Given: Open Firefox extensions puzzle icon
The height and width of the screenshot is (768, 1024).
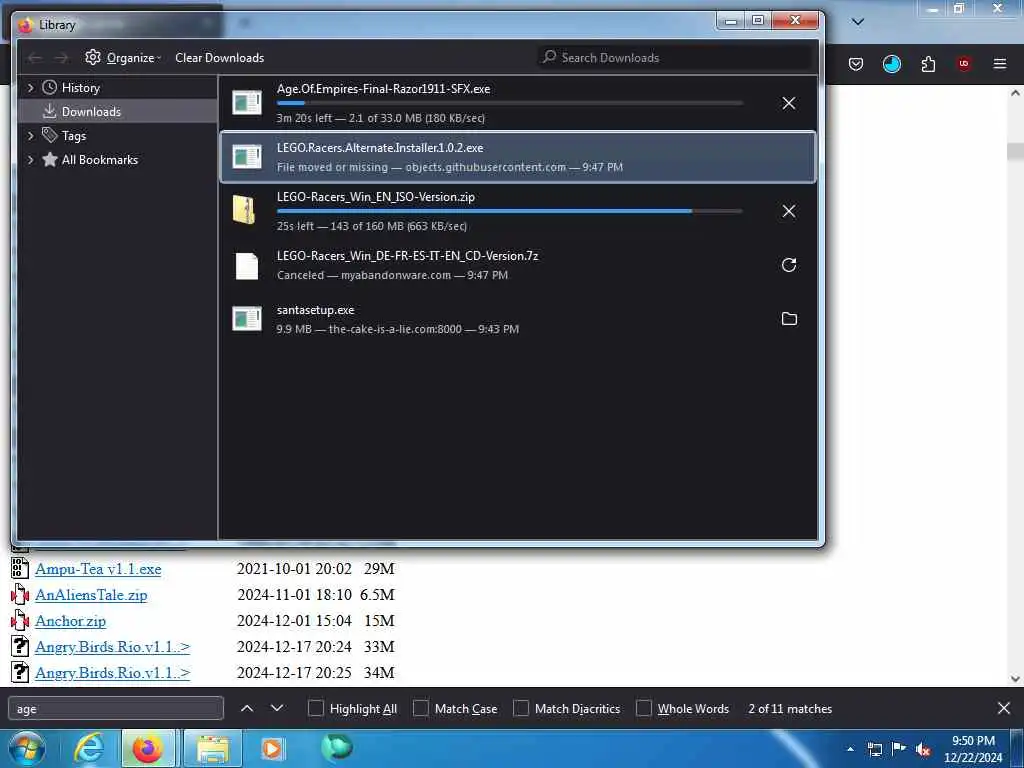Looking at the screenshot, I should [928, 64].
